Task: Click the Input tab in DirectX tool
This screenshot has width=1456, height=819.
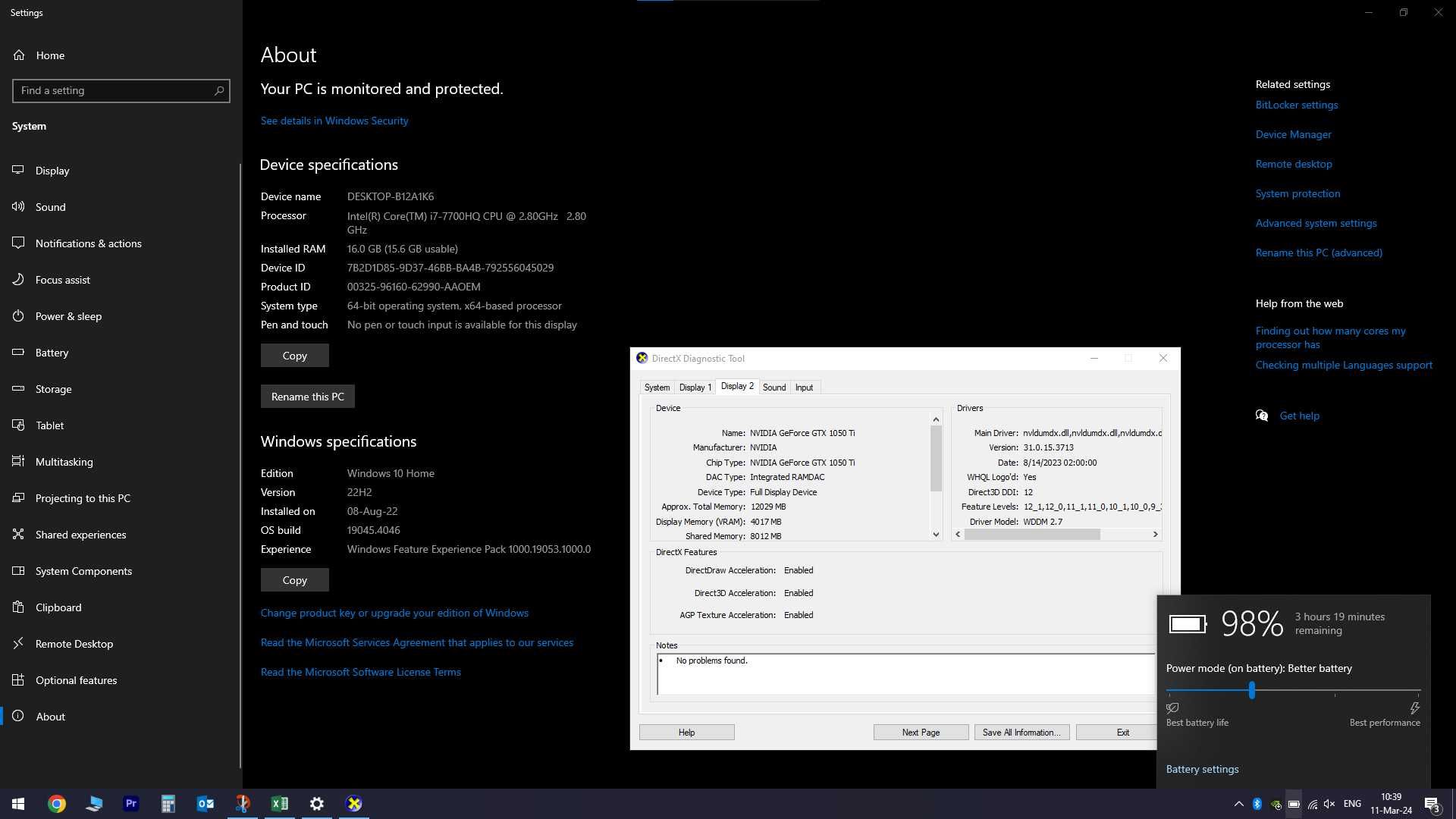Action: 804,387
